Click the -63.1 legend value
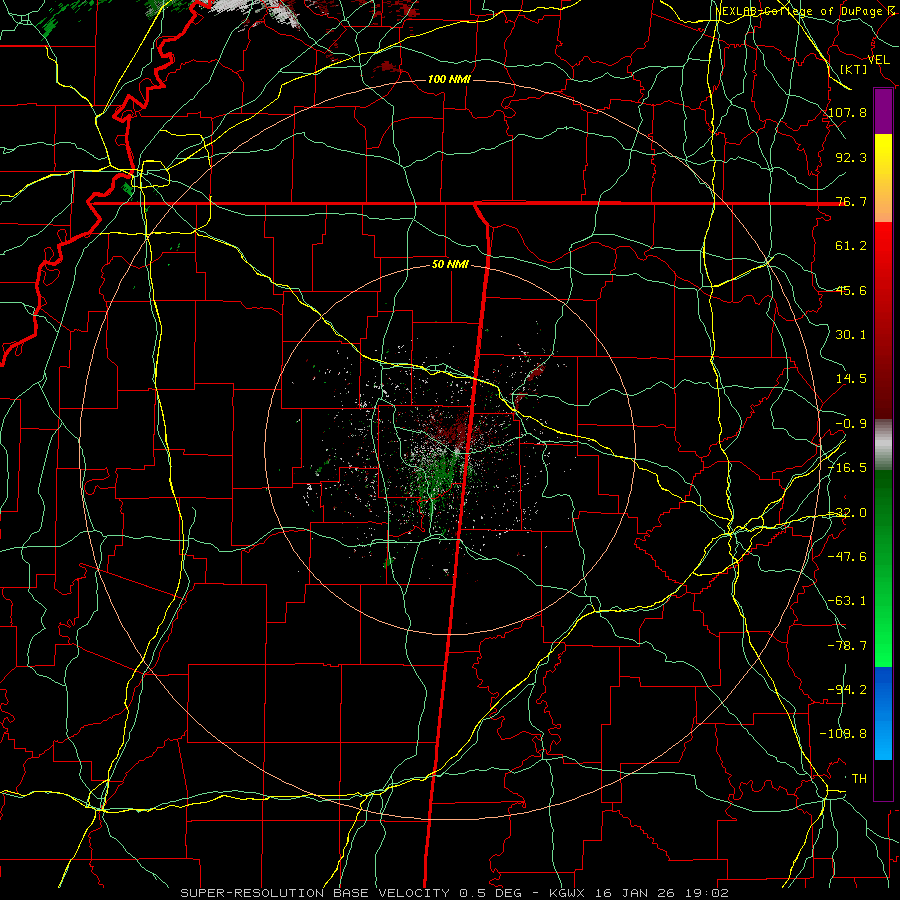This screenshot has width=900, height=900. click(848, 601)
